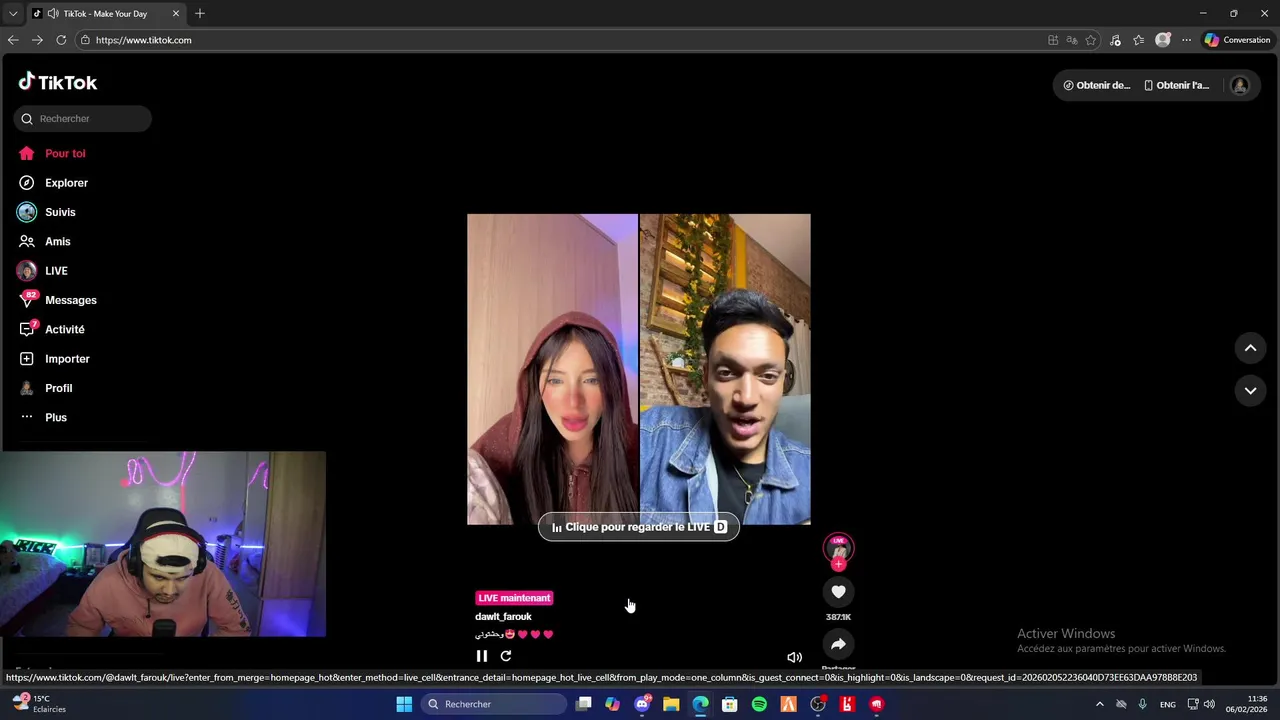Mute the tab via speaker icon

pyautogui.click(x=52, y=14)
